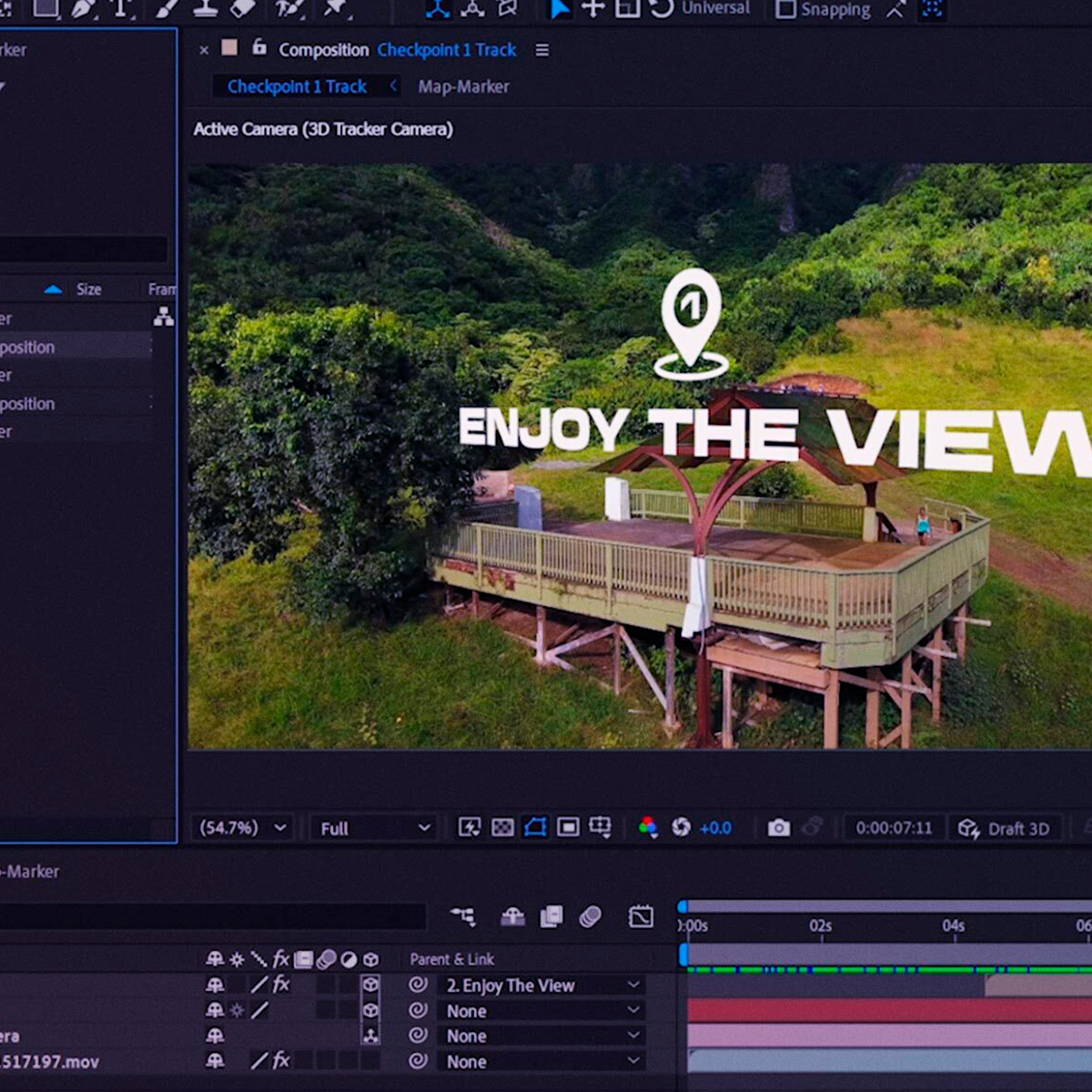Select the map pin marker in the viewer
Image resolution: width=1092 pixels, height=1092 pixels.
click(691, 324)
